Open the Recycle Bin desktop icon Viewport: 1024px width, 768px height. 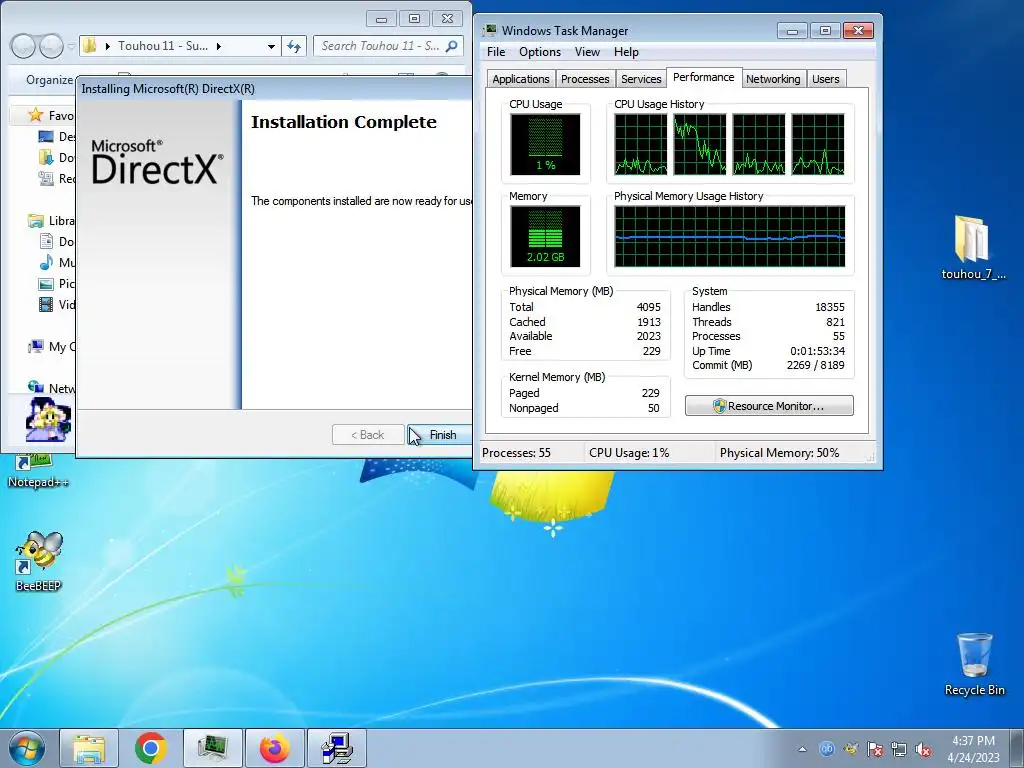(x=974, y=664)
